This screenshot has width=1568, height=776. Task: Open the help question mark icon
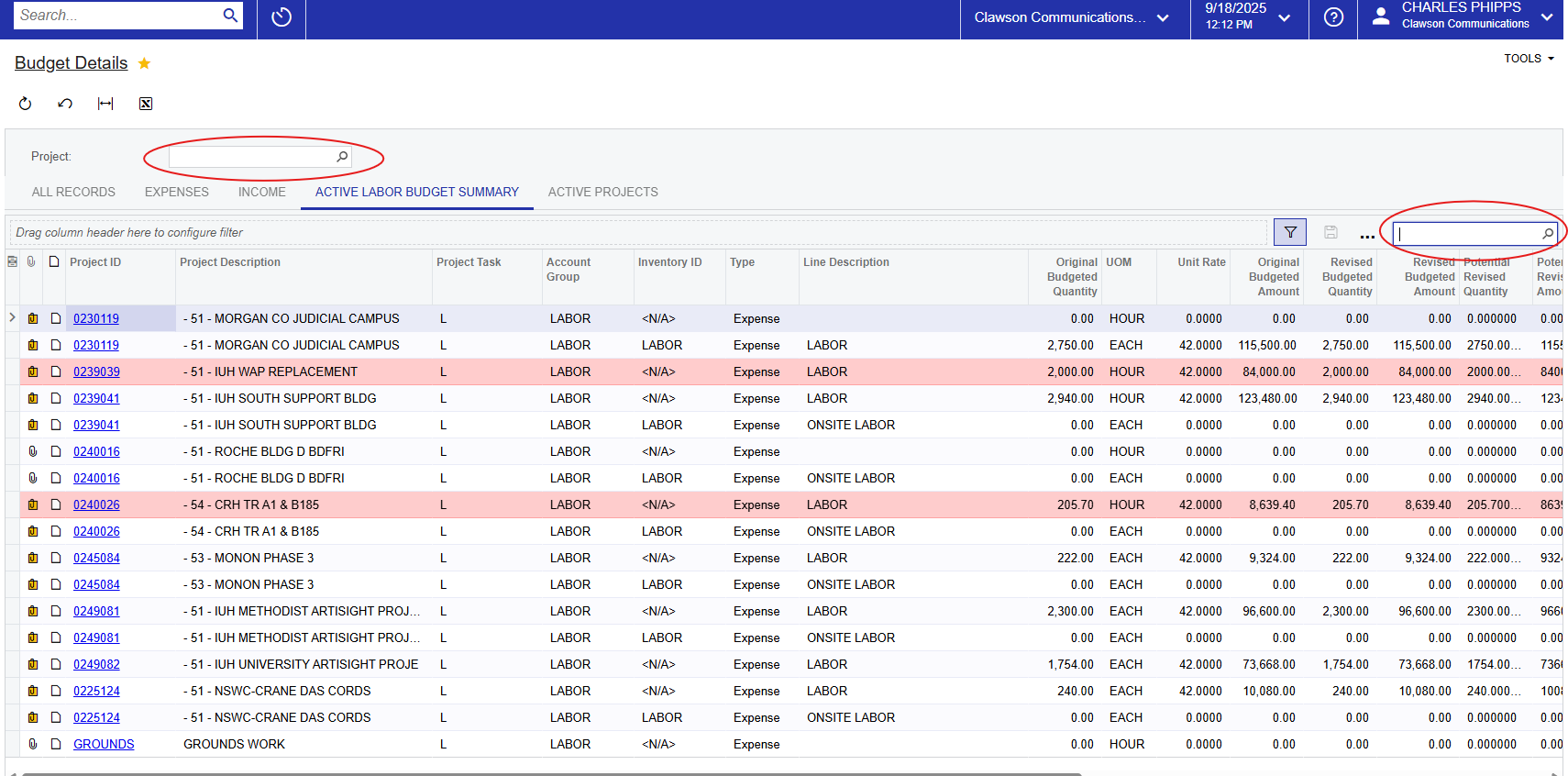(x=1333, y=17)
